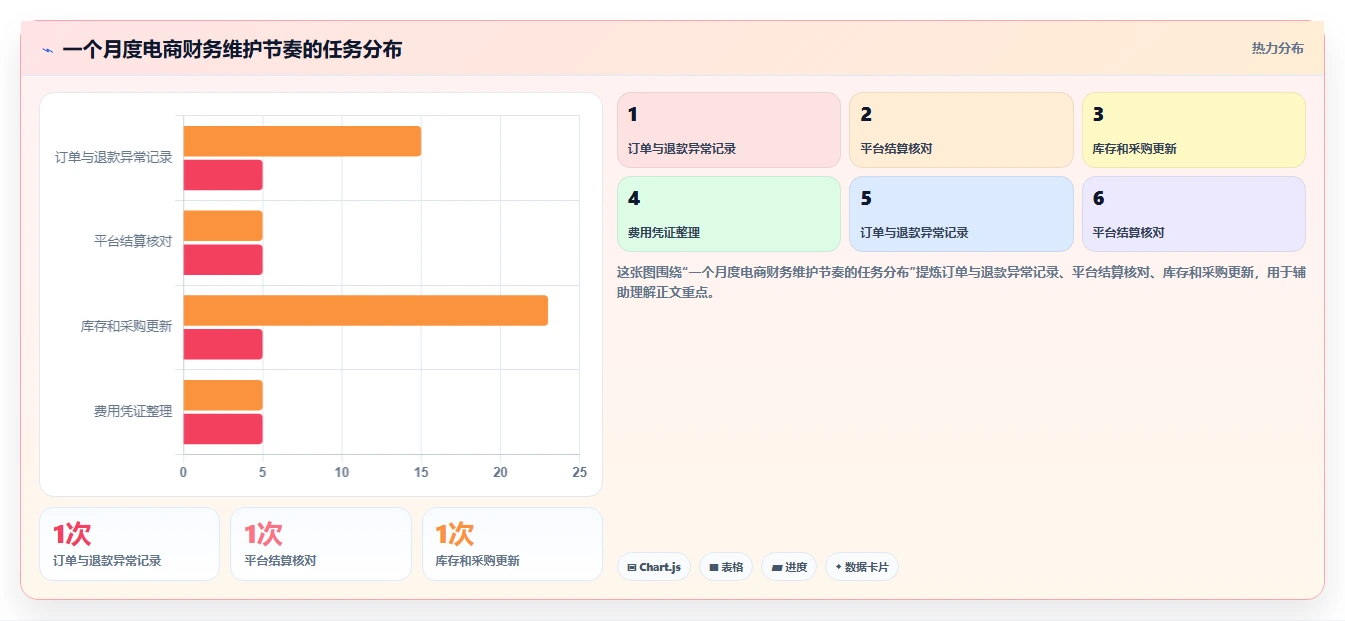Screen dimensions: 1345x621
Task: Click the chart axis label 库存和采购更新
Action: tap(127, 327)
